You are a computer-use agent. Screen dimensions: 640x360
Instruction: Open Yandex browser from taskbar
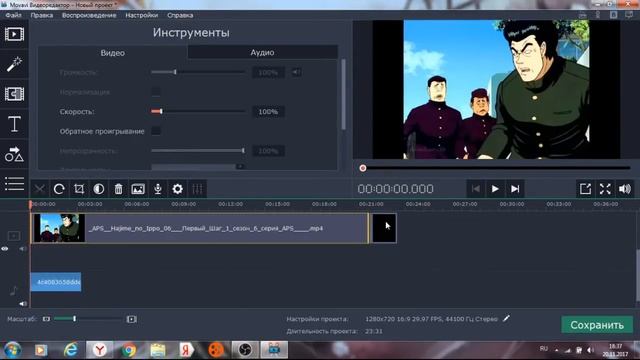(100, 350)
